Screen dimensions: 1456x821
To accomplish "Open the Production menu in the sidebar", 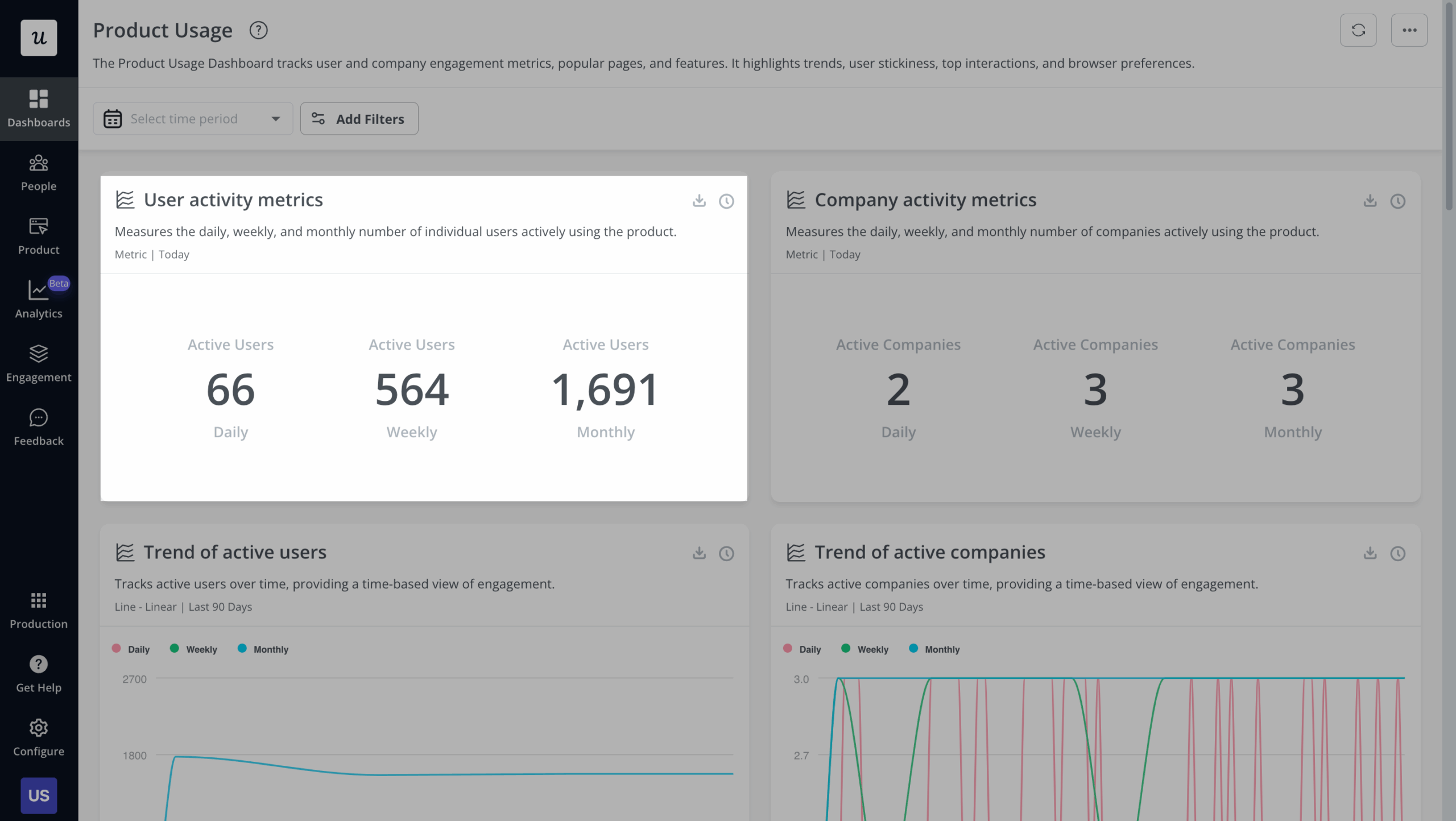I will click(x=38, y=609).
